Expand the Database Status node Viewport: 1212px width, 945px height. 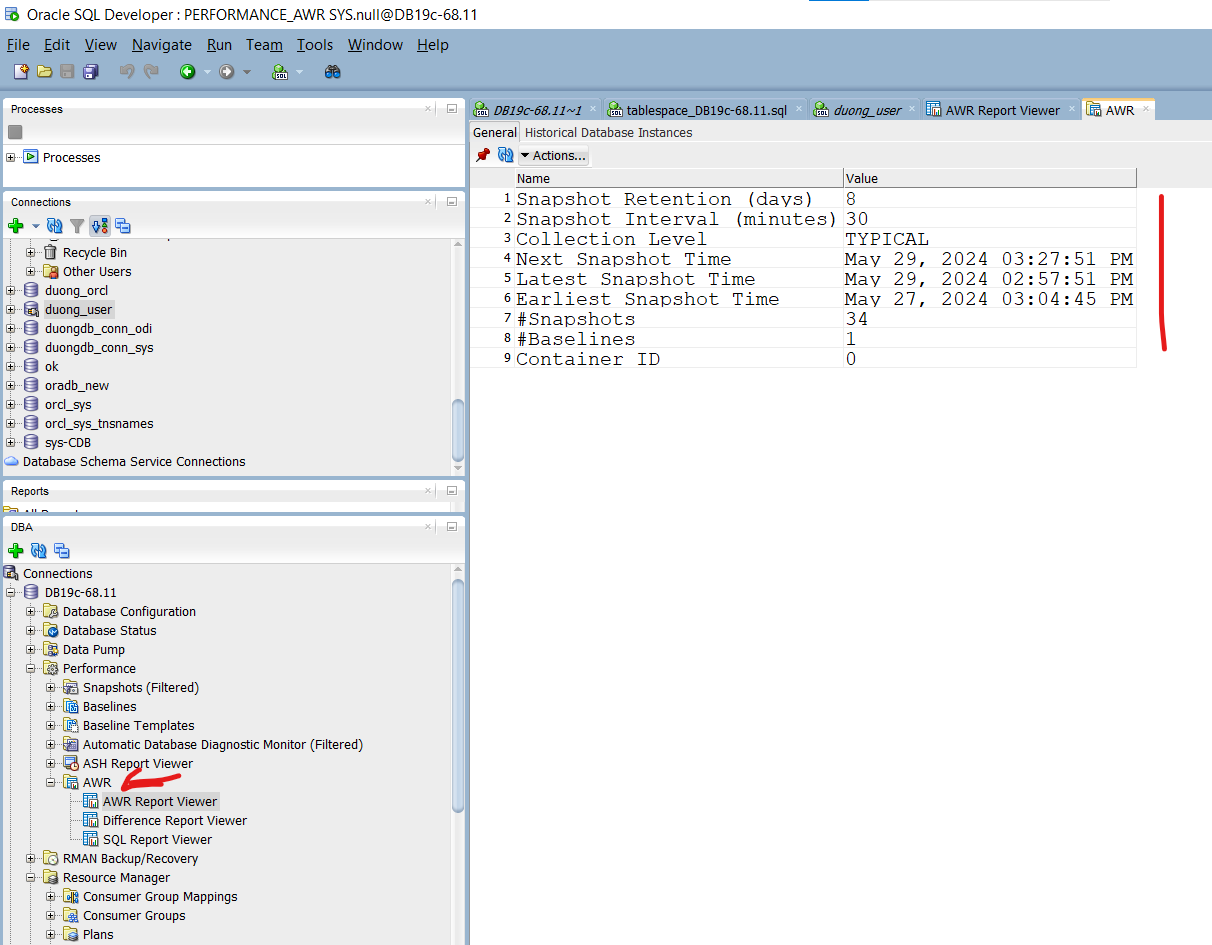pos(31,631)
